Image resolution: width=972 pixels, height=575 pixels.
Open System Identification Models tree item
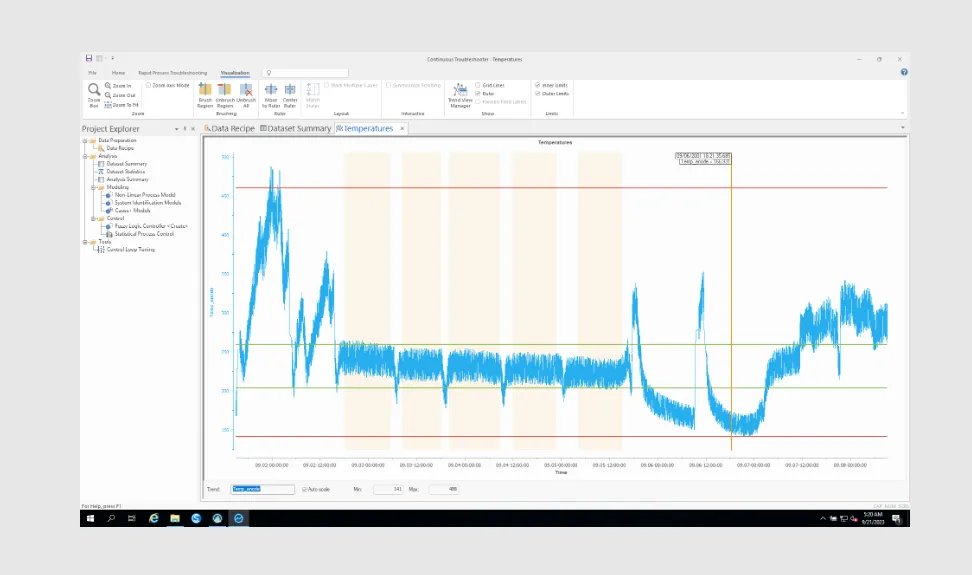[x=148, y=203]
